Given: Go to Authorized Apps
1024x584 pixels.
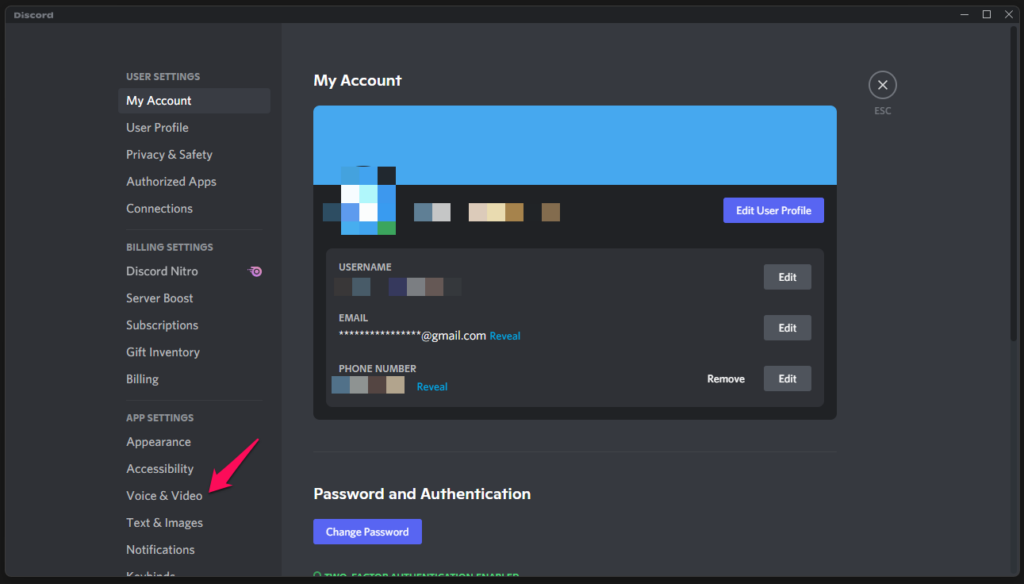Looking at the screenshot, I should 171,182.
